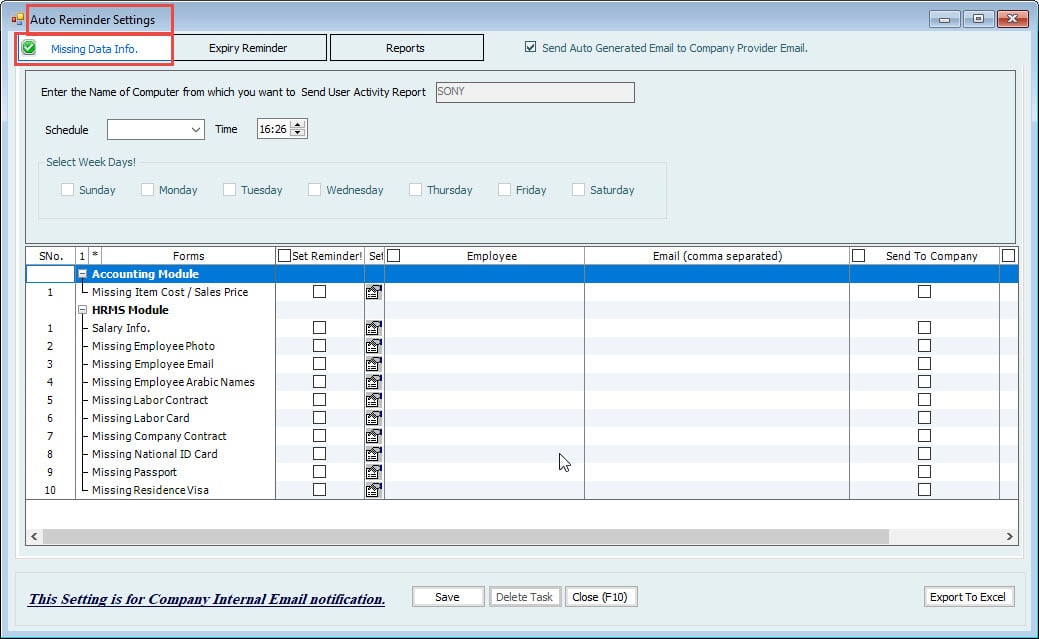Click the Forms column header
This screenshot has height=639, width=1039.
(188, 256)
